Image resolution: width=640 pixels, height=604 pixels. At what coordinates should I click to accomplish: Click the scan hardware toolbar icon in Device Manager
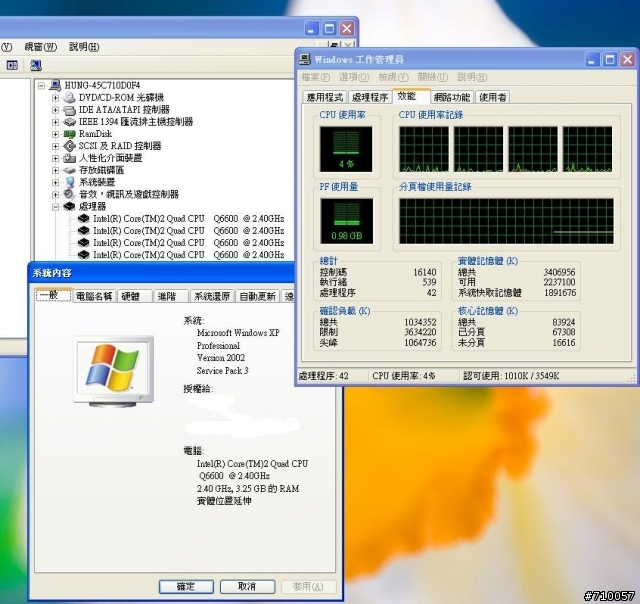click(36, 65)
